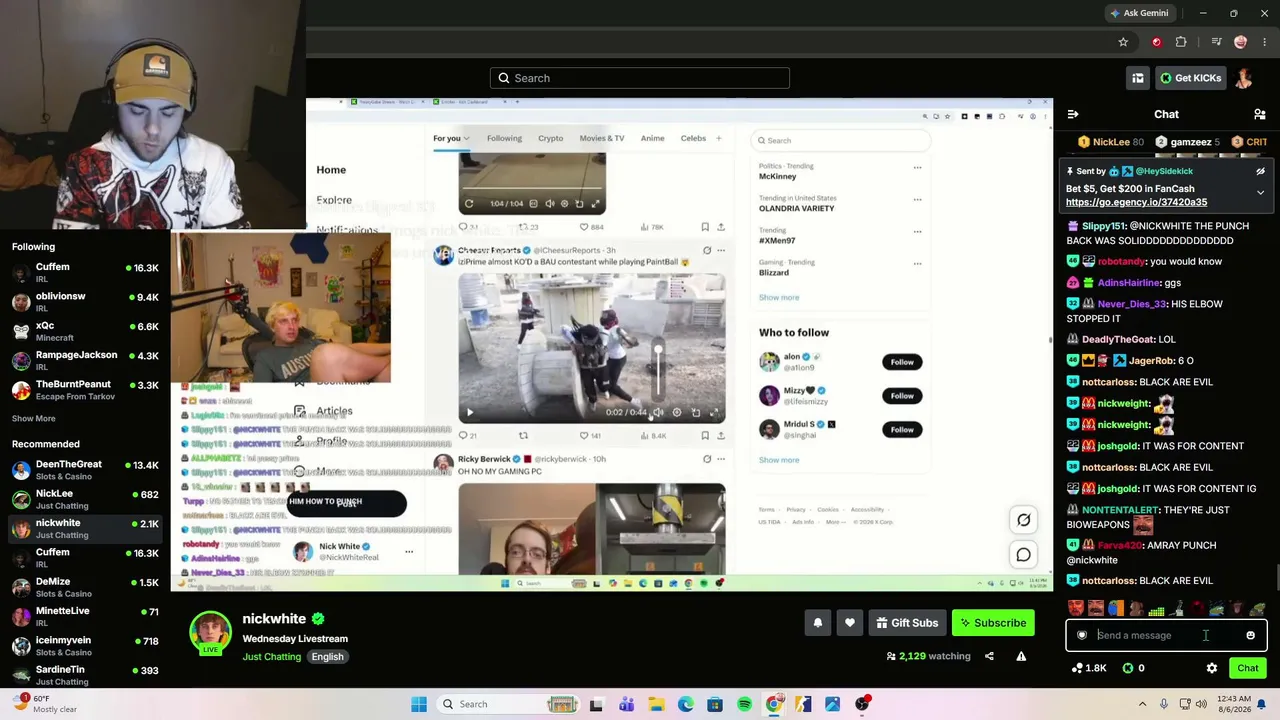1280x720 pixels.
Task: Play the paintball video in stream
Action: (x=469, y=412)
